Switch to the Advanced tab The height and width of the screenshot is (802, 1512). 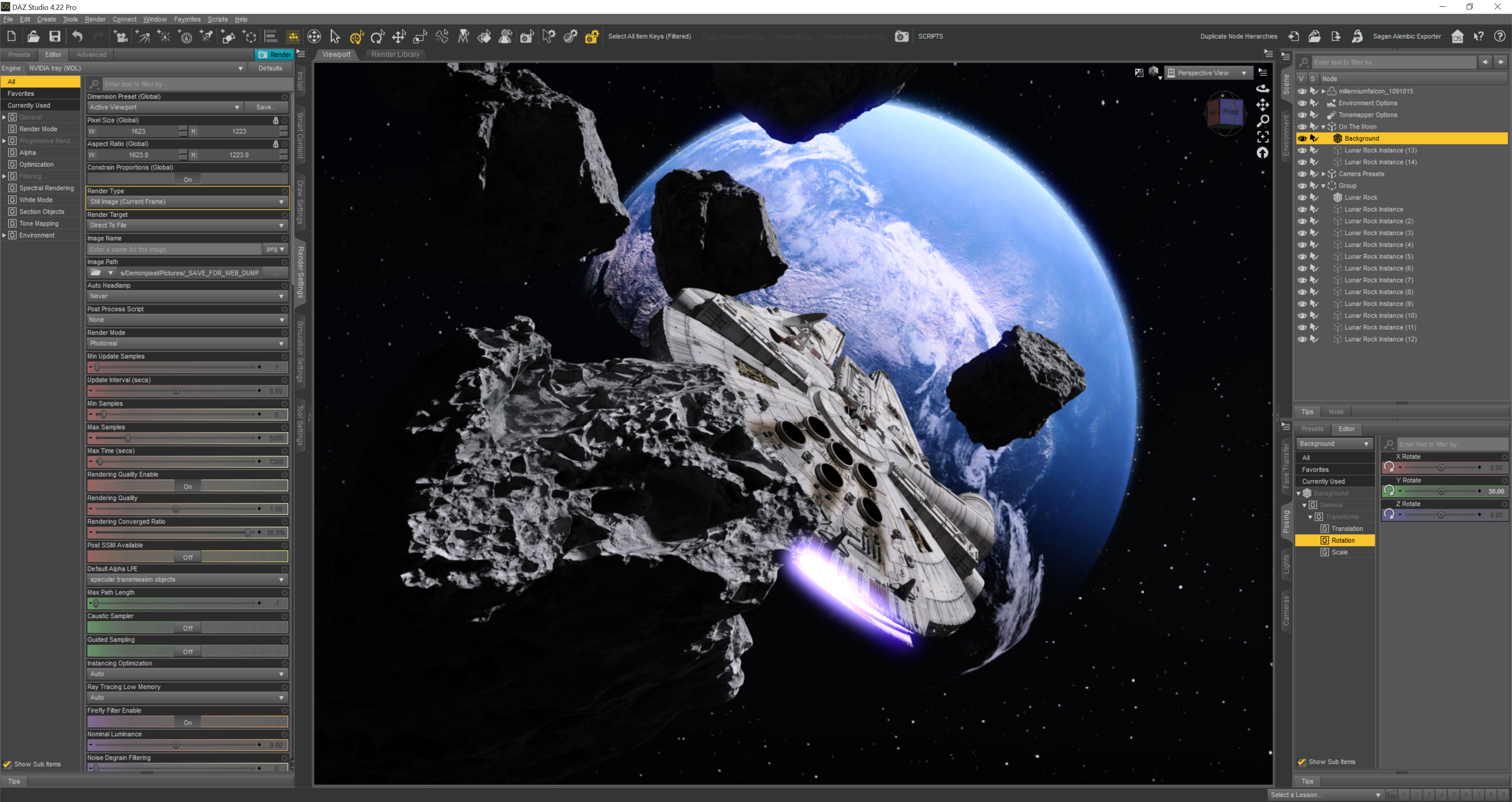(92, 55)
